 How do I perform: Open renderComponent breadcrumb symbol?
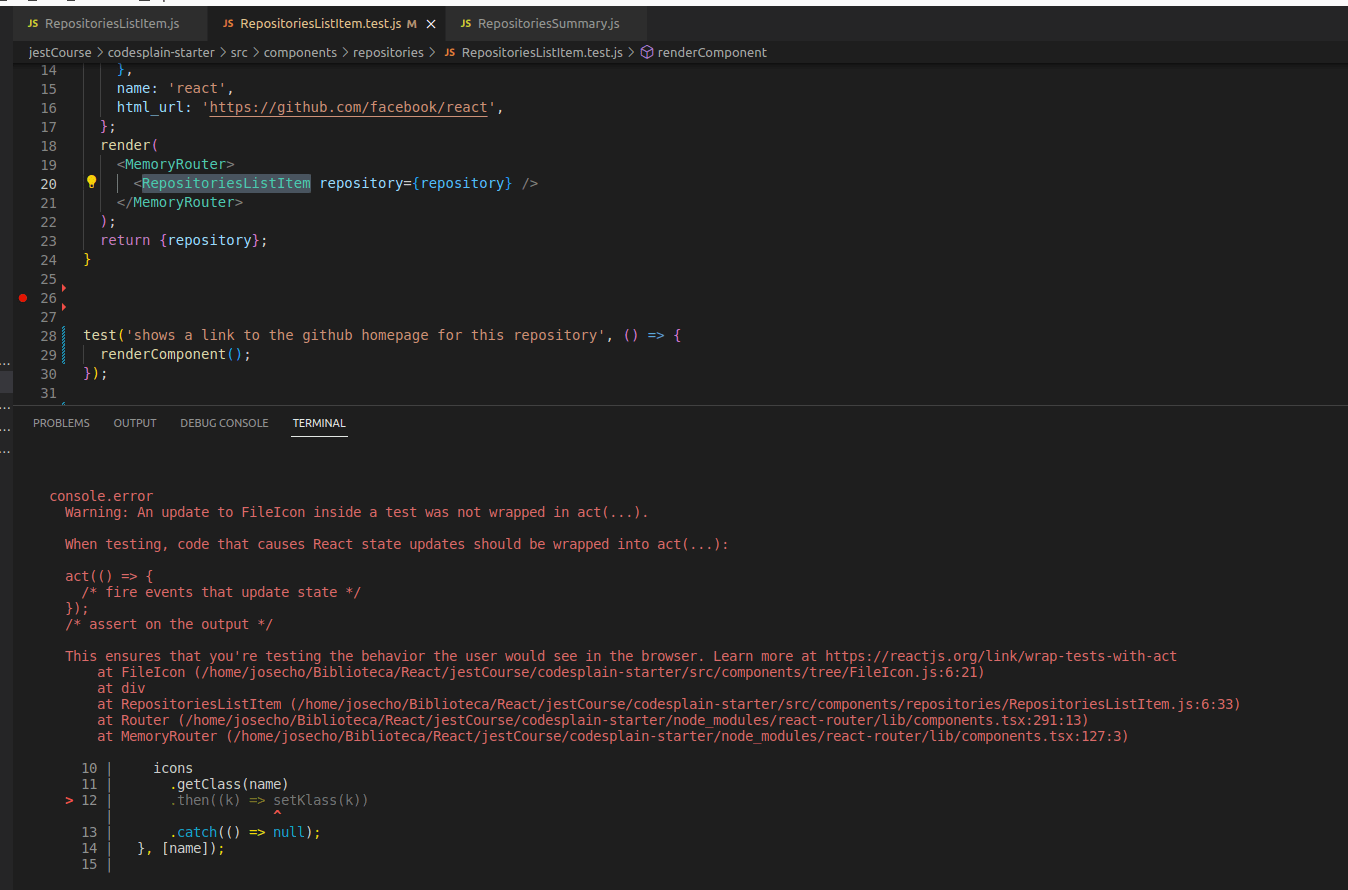coord(712,52)
